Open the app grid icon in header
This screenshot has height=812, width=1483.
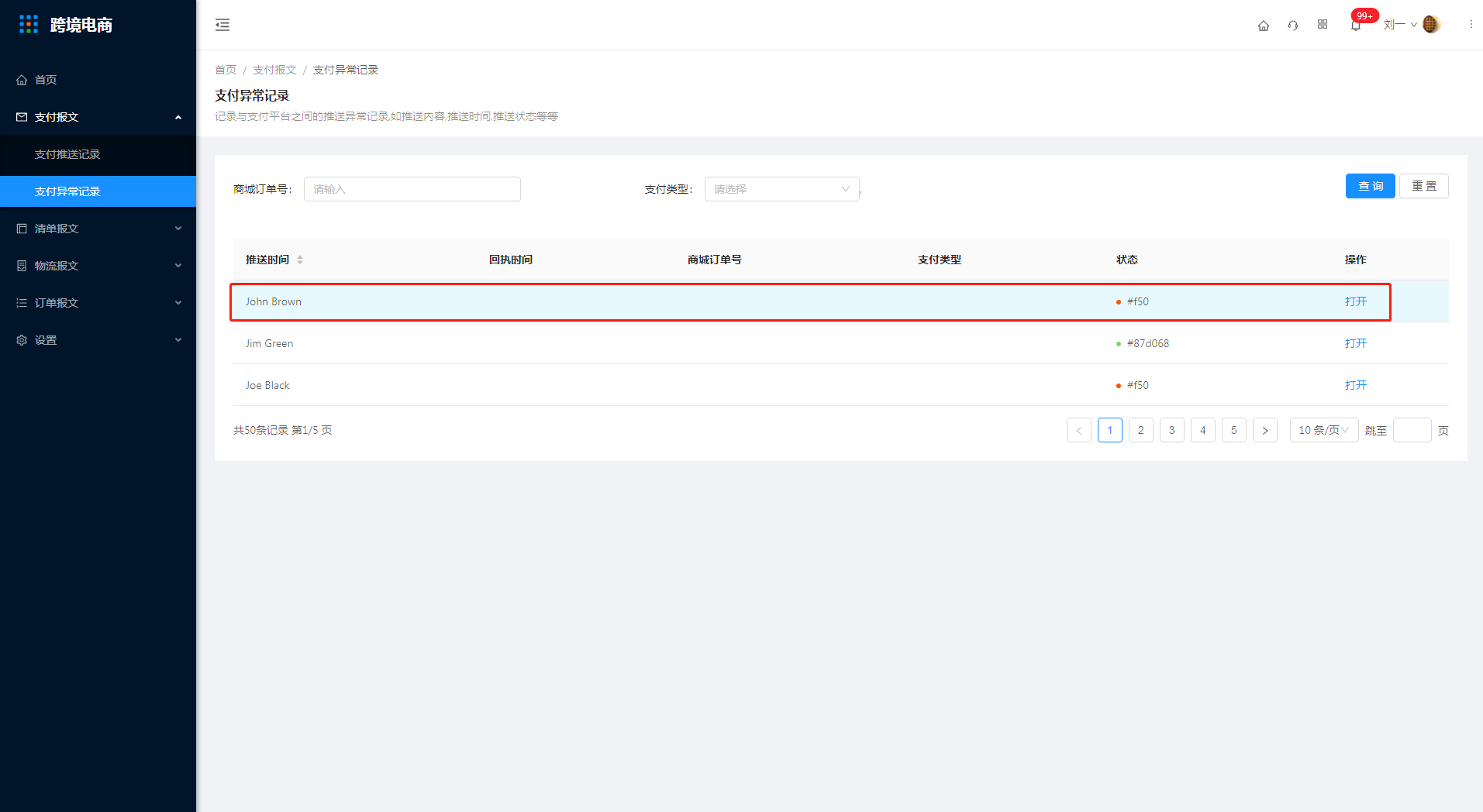1323,25
